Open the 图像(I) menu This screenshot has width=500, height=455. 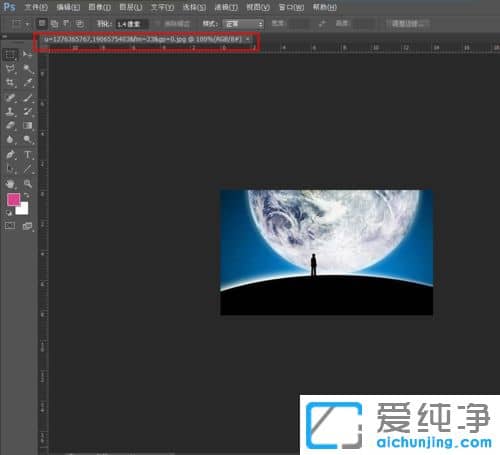coord(99,7)
